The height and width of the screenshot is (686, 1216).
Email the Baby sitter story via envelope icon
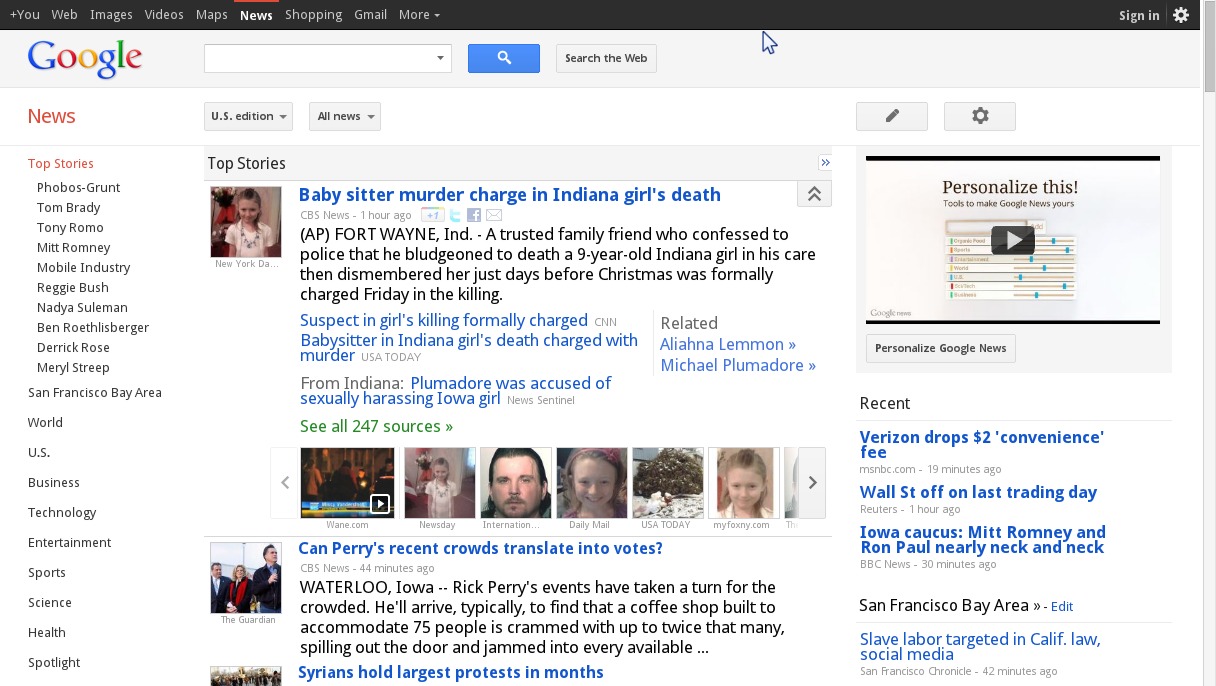494,215
